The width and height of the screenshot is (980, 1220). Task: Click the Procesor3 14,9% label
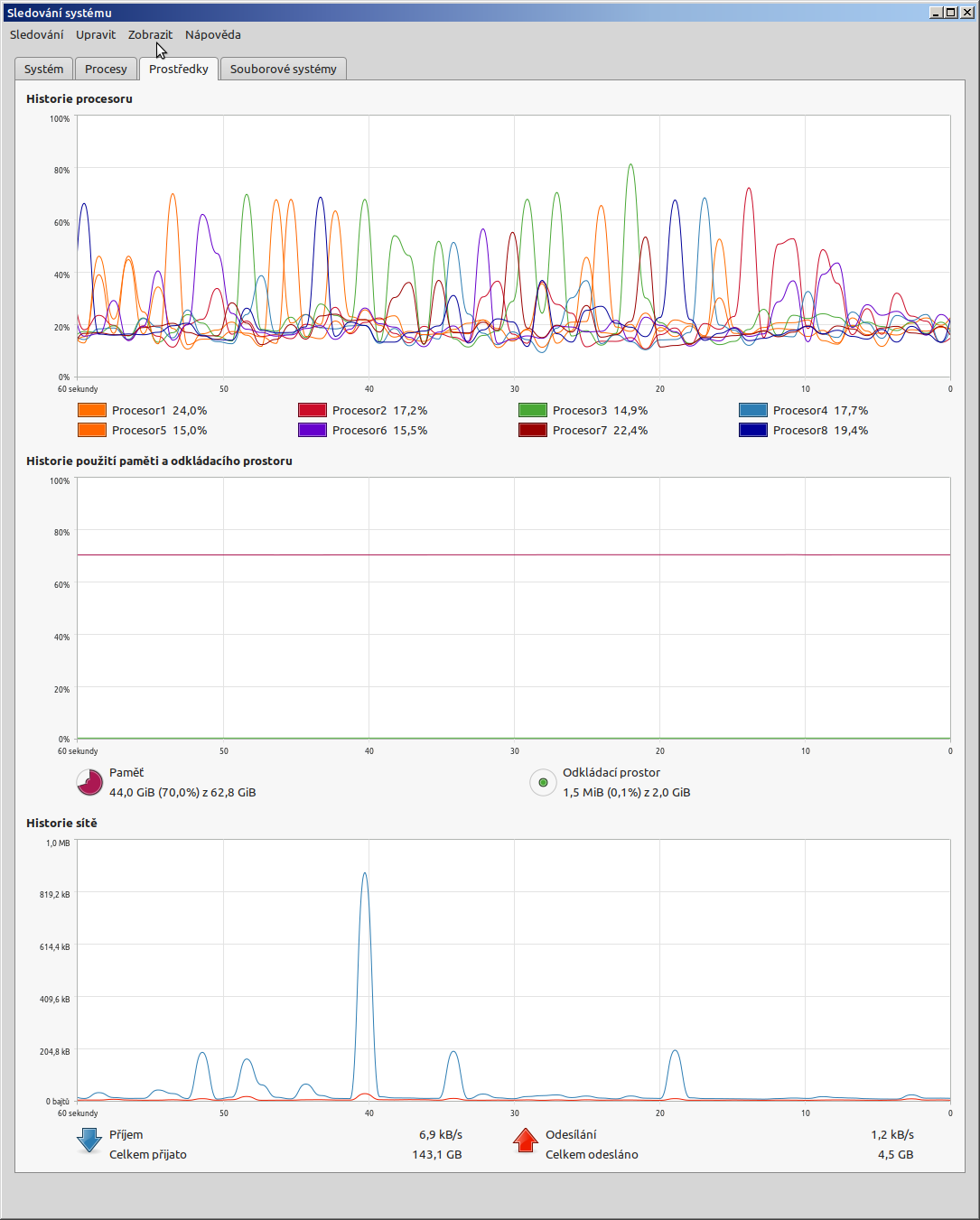click(601, 410)
